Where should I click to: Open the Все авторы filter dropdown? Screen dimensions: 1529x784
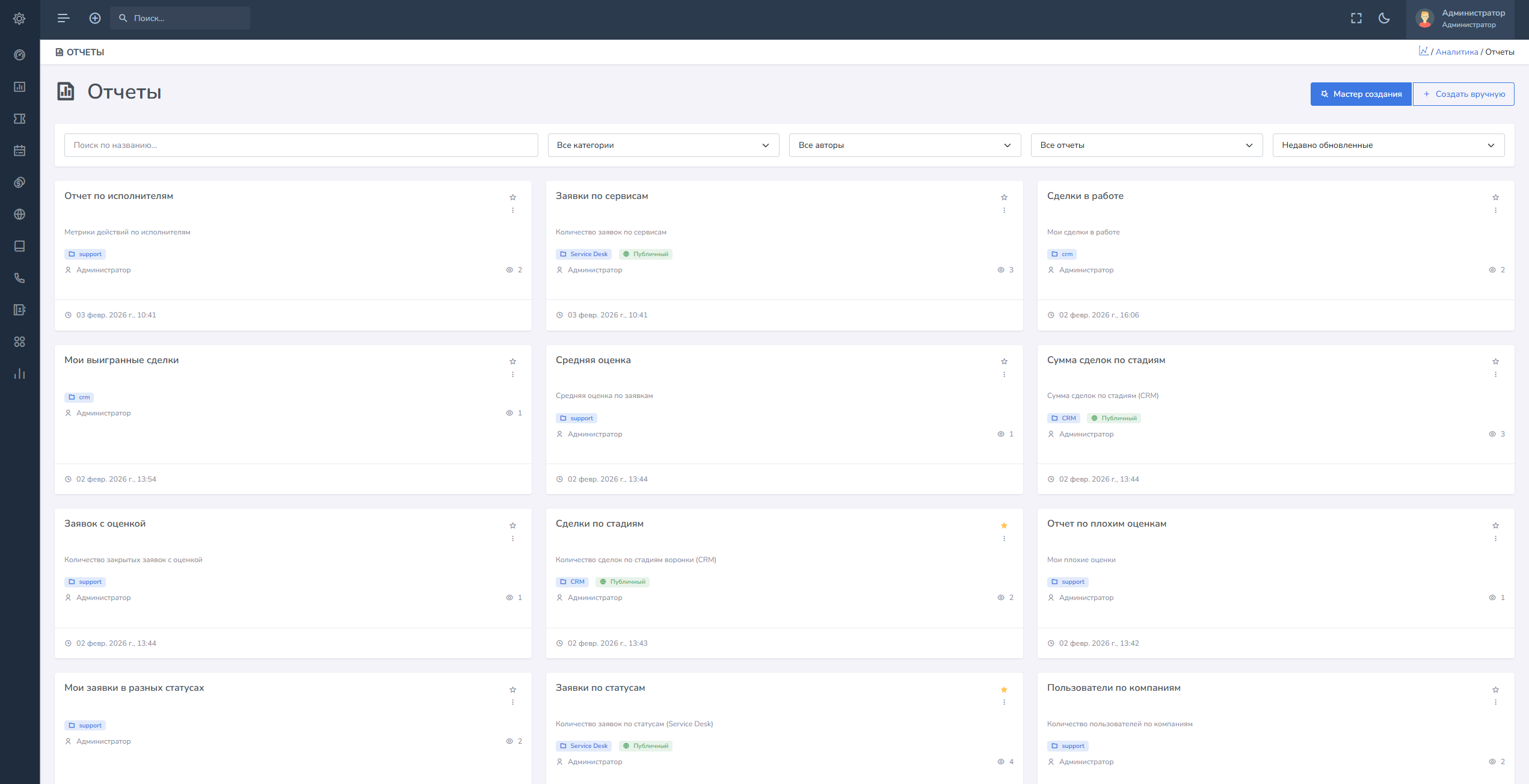point(904,145)
